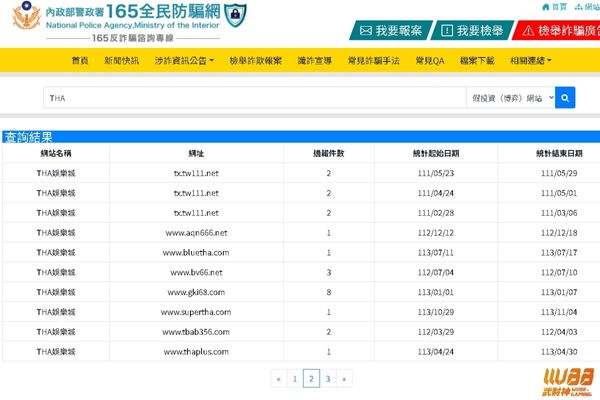Open 檔案下載 in the navigation bar
Image resolution: width=600 pixels, height=400 pixels.
pyautogui.click(x=477, y=60)
